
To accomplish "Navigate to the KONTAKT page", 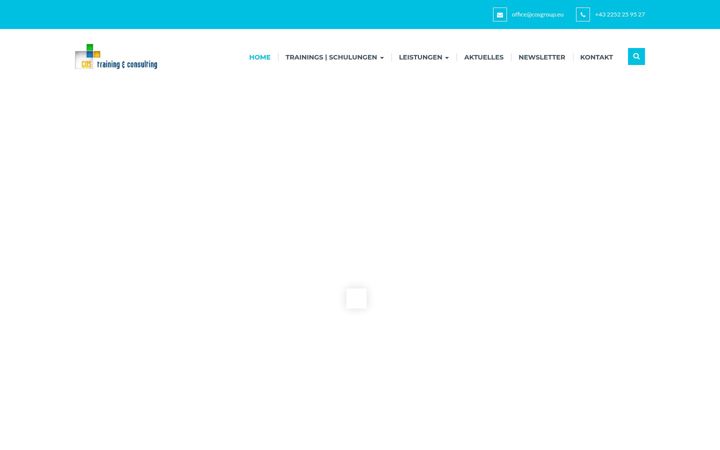I will click(x=596, y=57).
